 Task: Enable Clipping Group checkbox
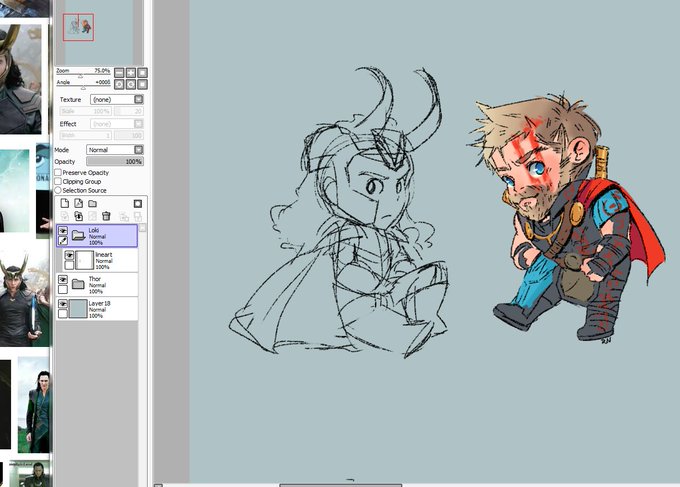tap(58, 181)
